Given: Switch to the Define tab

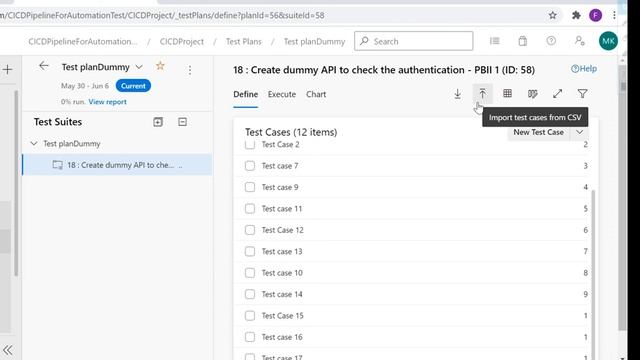Looking at the screenshot, I should click(246, 94).
